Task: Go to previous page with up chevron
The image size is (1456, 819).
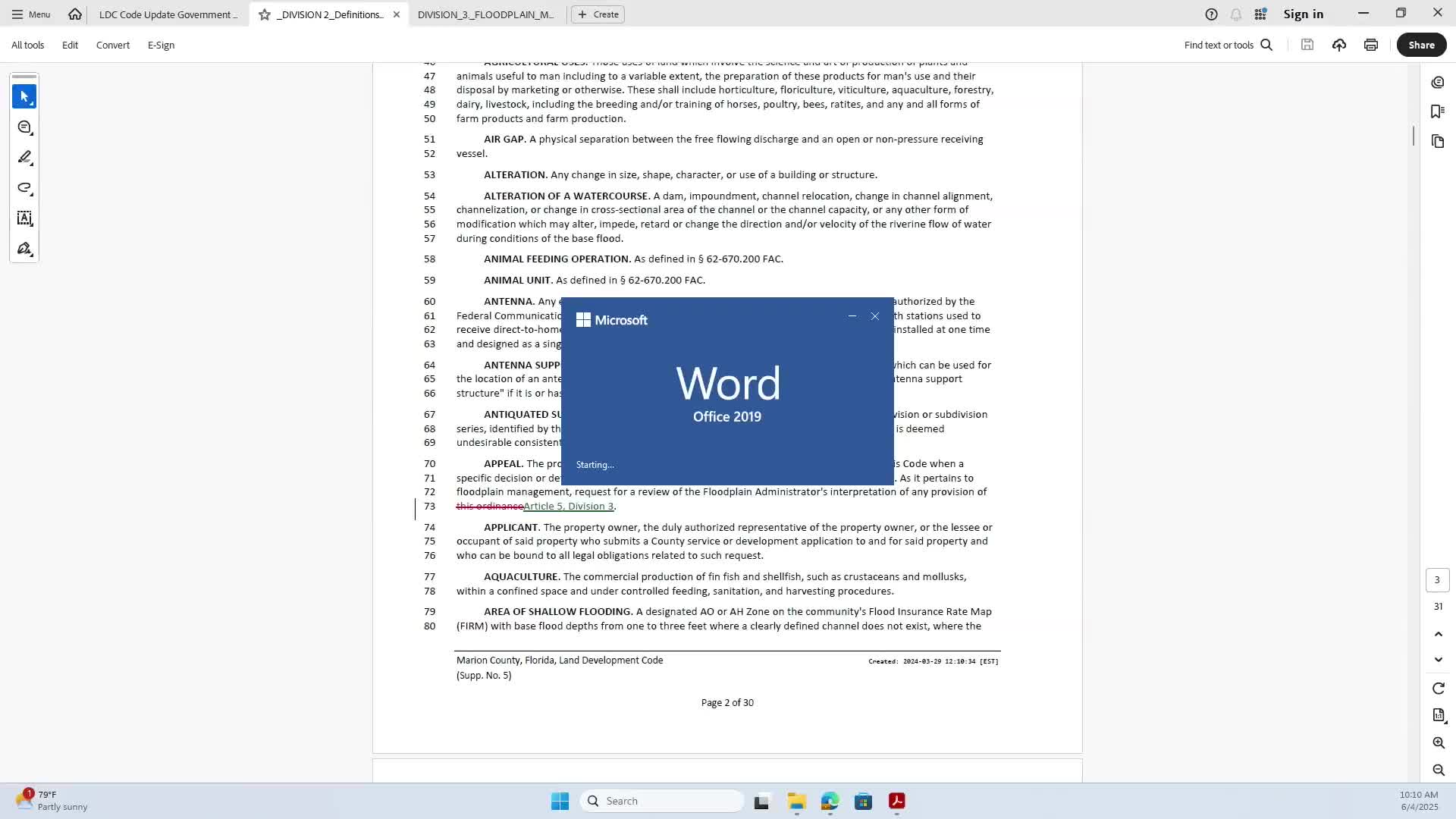Action: coord(1438,633)
